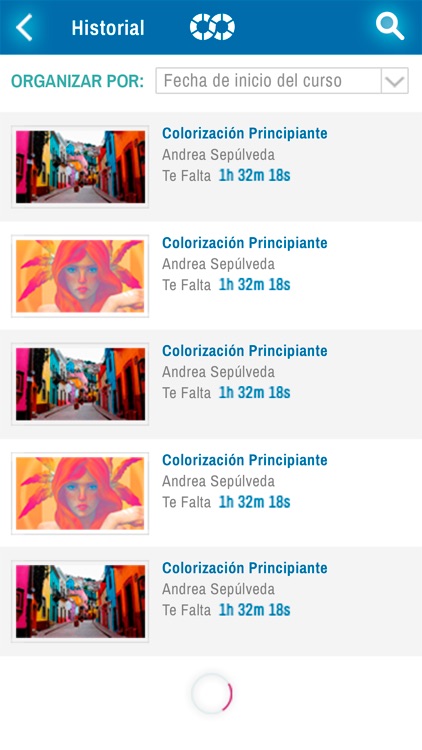
Task: Open first 'Colorización Principiante' title link
Action: pyautogui.click(x=244, y=133)
